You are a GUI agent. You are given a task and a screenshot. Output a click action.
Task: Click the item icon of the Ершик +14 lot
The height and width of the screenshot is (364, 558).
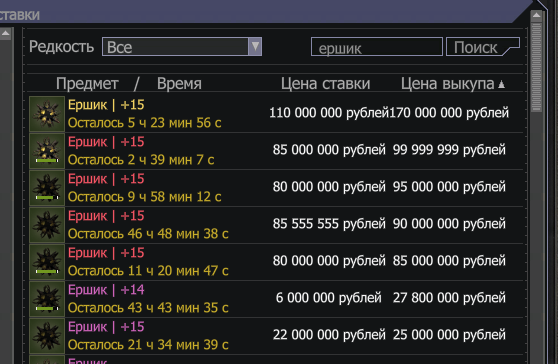click(x=47, y=299)
